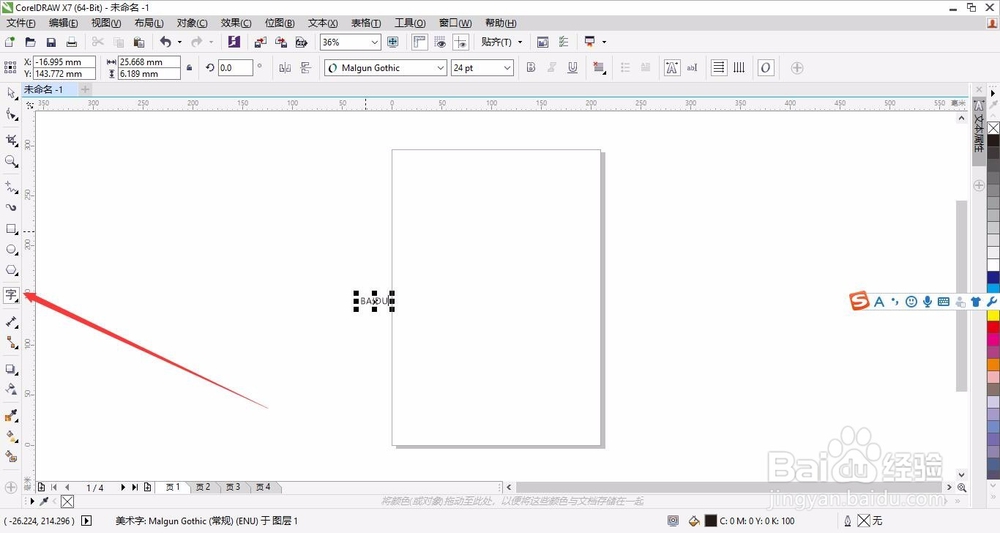
Task: Click the X position input field
Action: point(64,62)
